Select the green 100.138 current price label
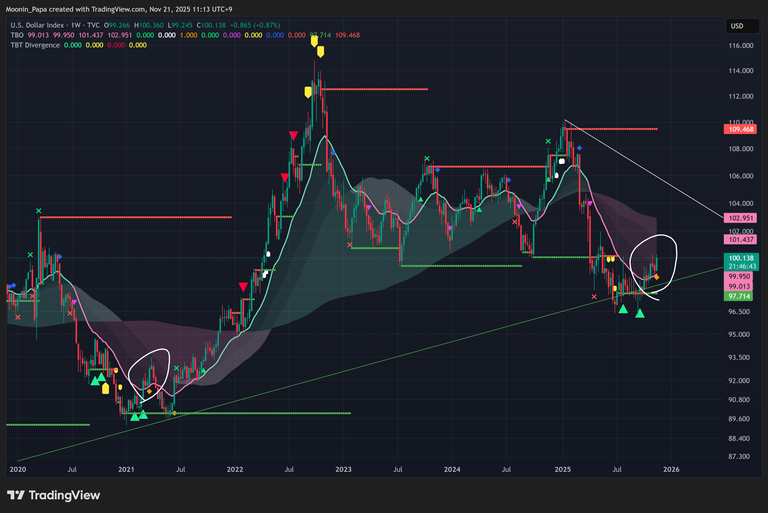This screenshot has height=513, width=768. pos(741,257)
